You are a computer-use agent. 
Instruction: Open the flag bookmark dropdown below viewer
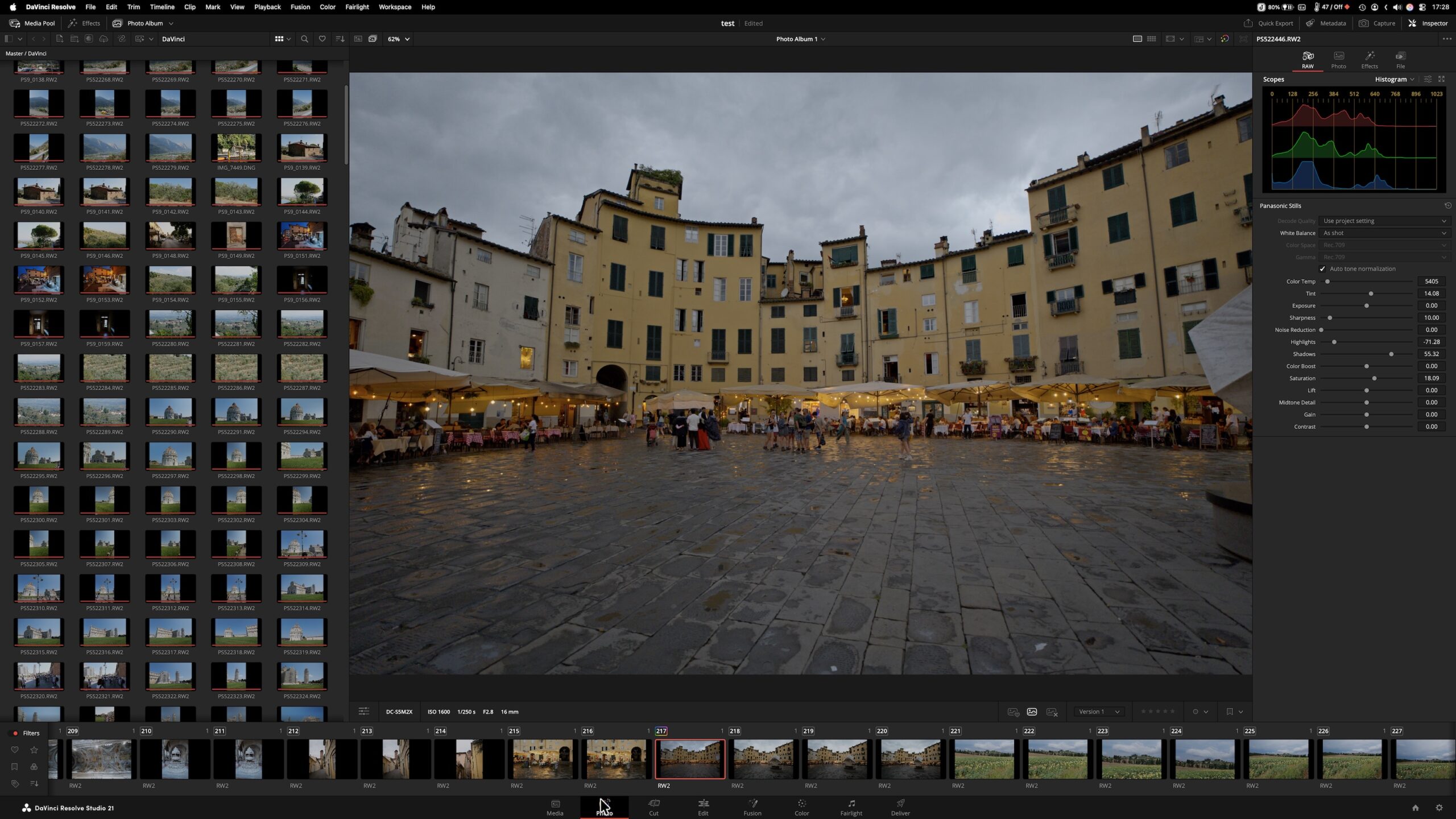[1234, 712]
